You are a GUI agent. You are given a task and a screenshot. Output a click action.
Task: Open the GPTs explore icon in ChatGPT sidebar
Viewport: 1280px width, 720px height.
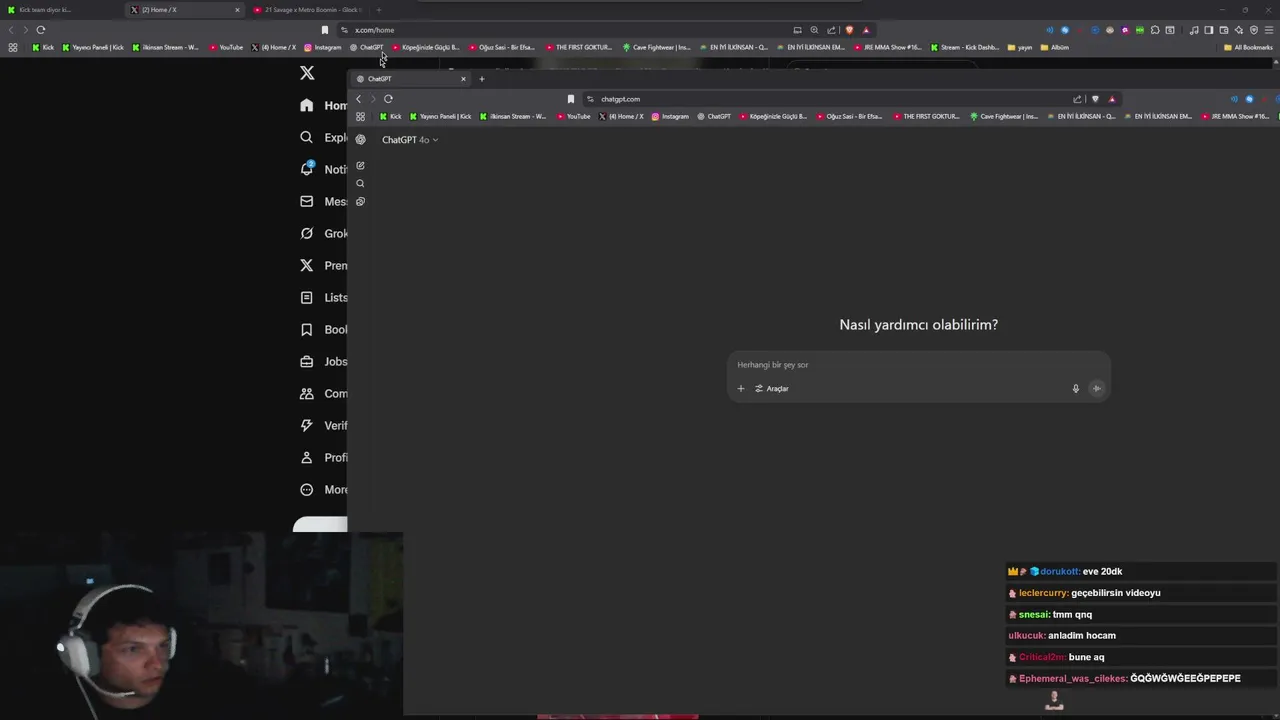tap(360, 201)
